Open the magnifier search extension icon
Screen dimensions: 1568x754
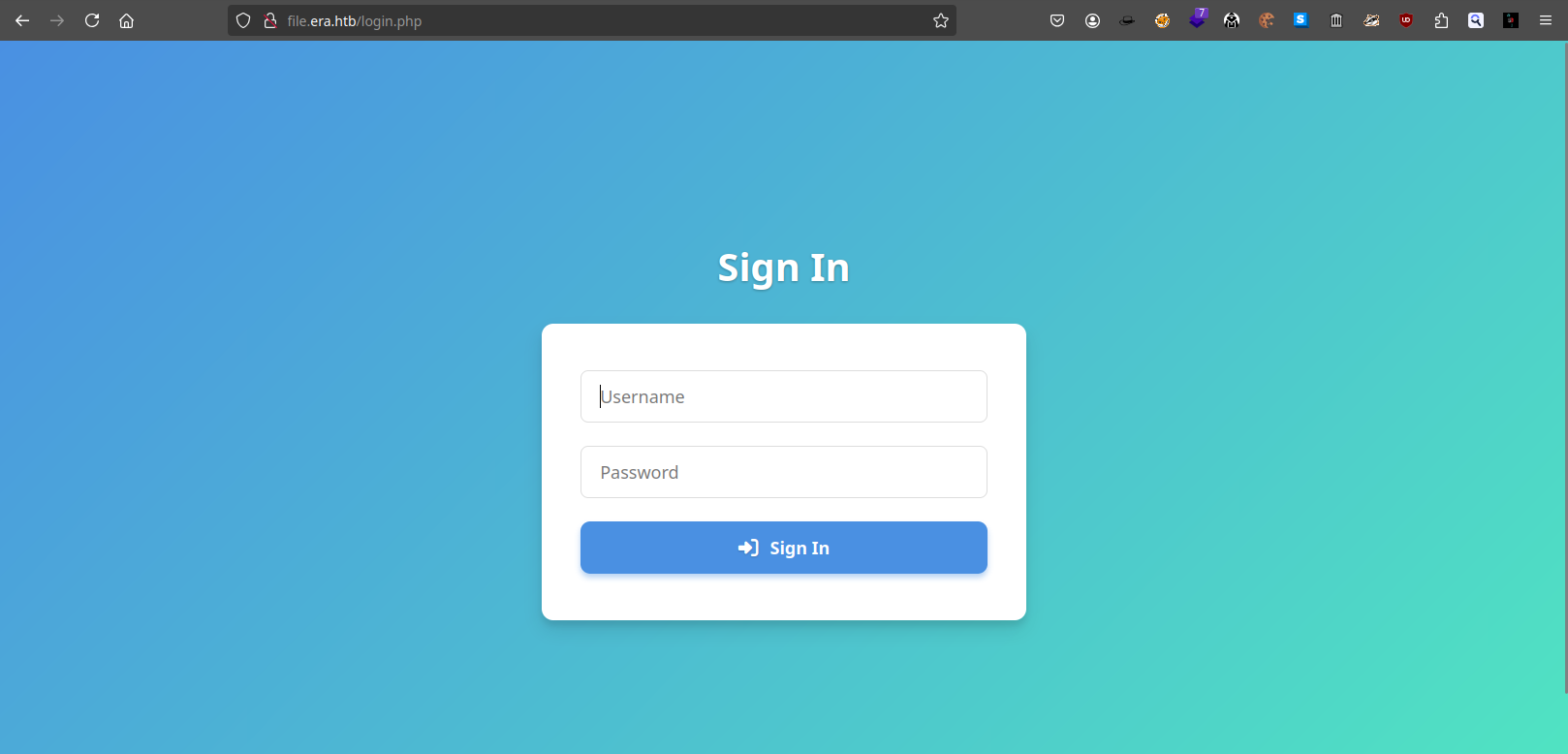click(1476, 20)
